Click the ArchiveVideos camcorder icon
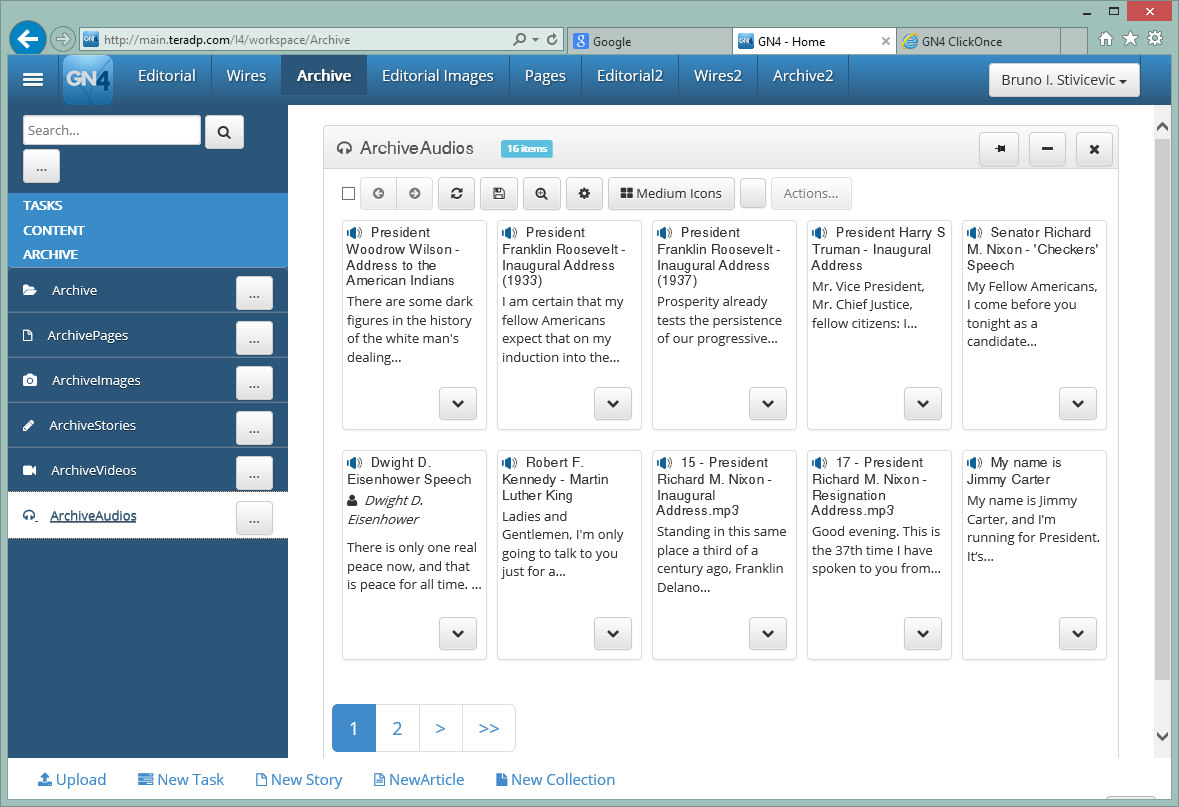This screenshot has height=807, width=1179. [30, 470]
